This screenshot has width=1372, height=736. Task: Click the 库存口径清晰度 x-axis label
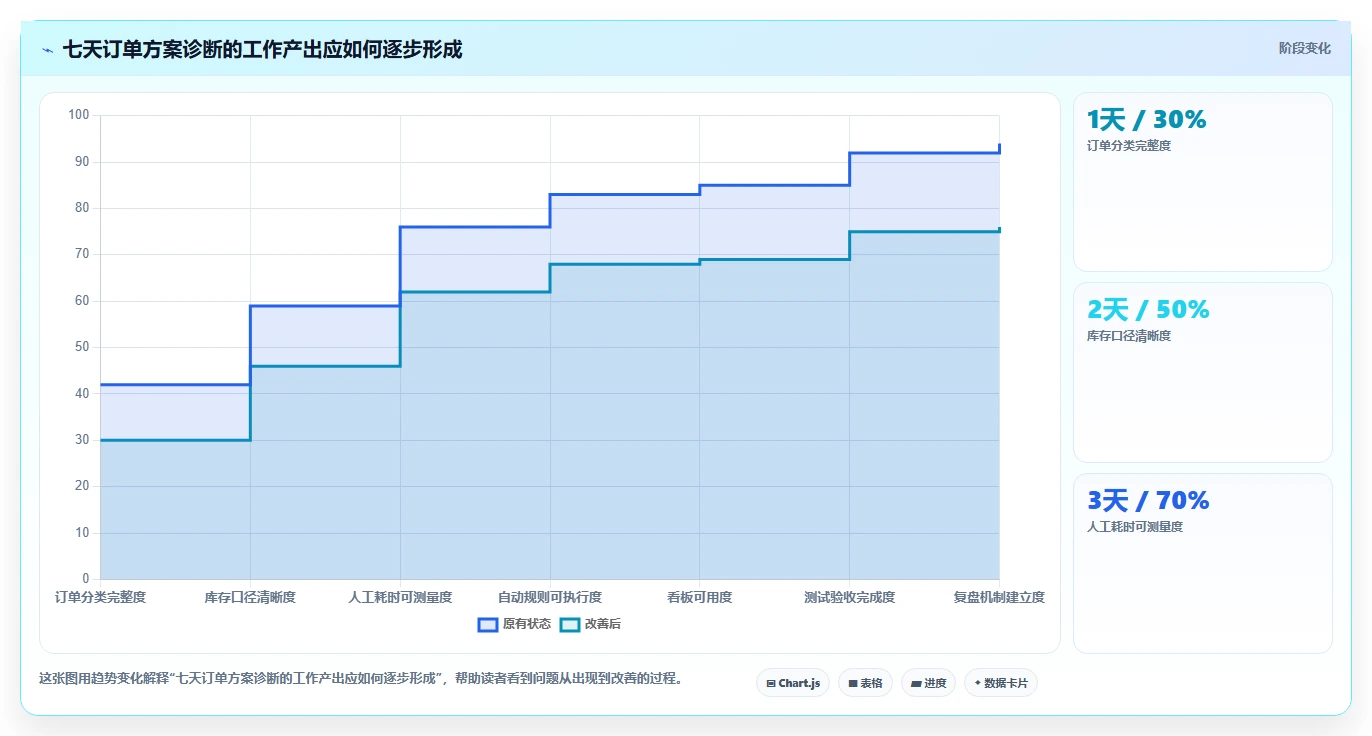(250, 597)
